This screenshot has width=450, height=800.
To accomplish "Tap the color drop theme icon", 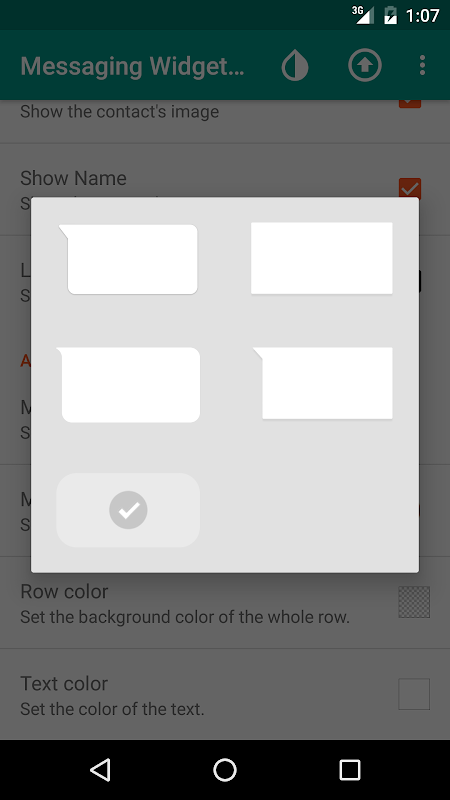I will tap(295, 65).
